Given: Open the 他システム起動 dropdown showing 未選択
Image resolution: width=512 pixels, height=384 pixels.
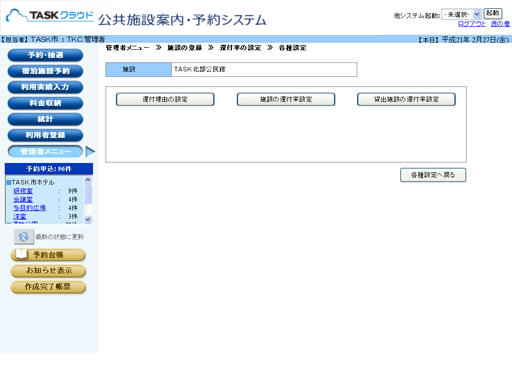Looking at the screenshot, I should (461, 14).
